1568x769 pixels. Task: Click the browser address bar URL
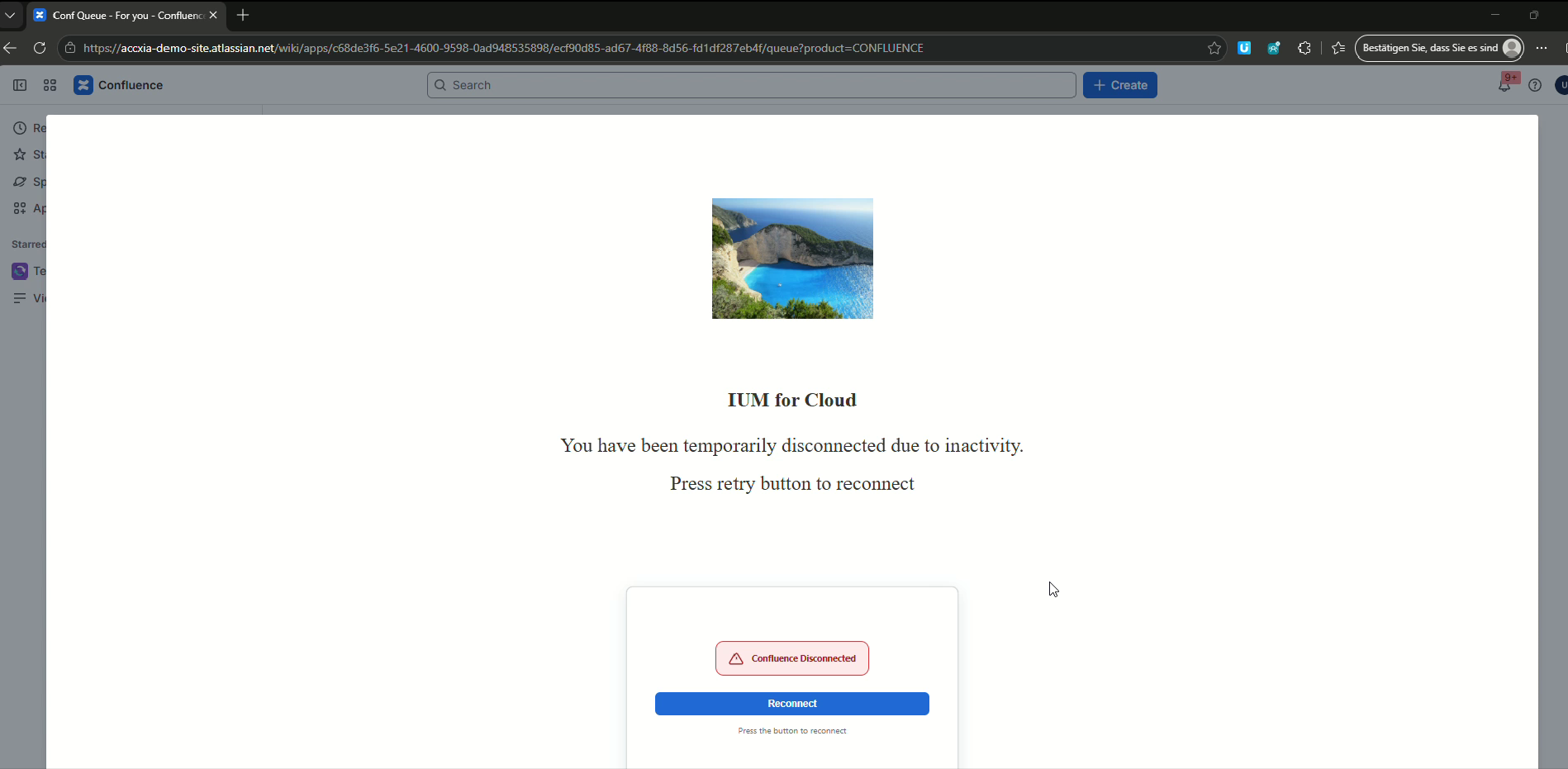point(503,48)
